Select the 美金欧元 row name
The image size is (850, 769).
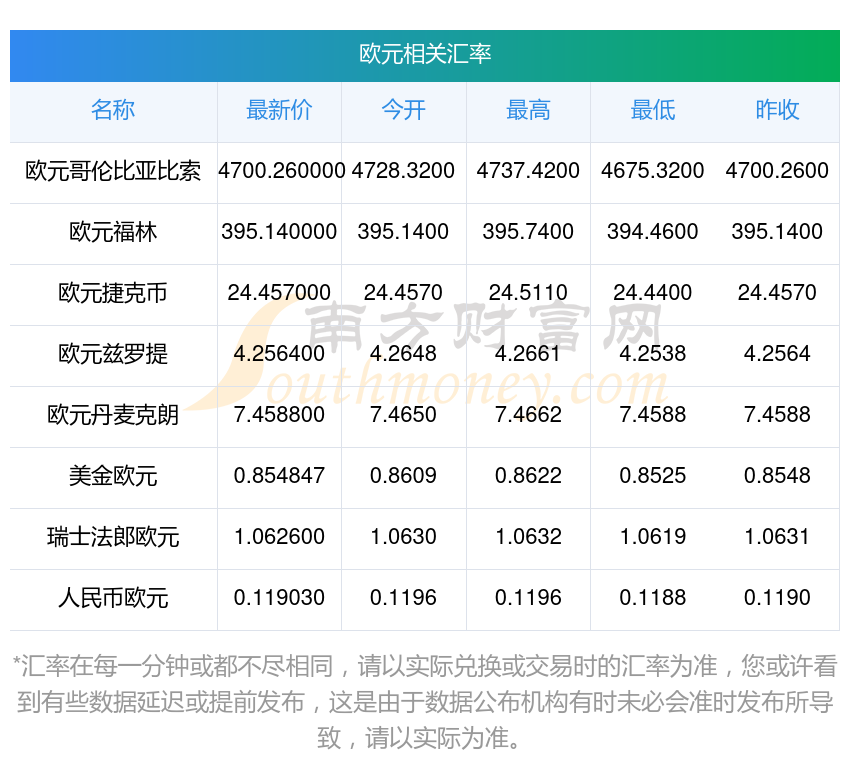113,476
